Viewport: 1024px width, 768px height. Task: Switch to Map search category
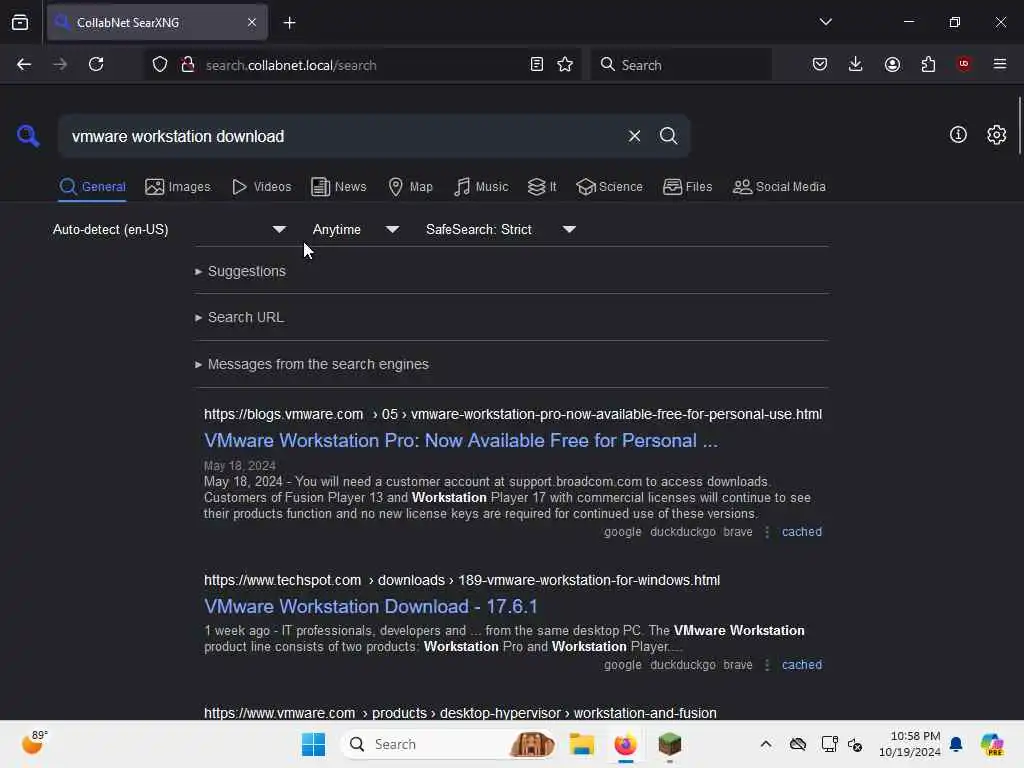coord(411,187)
